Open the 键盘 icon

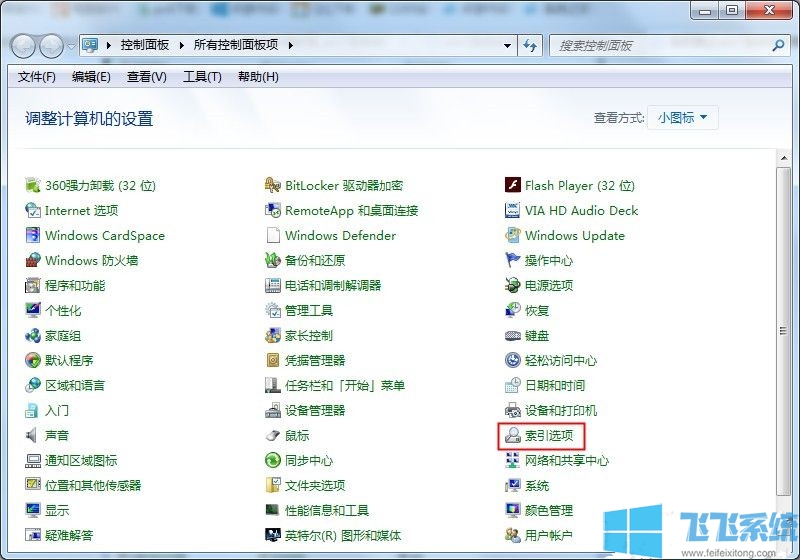point(513,335)
